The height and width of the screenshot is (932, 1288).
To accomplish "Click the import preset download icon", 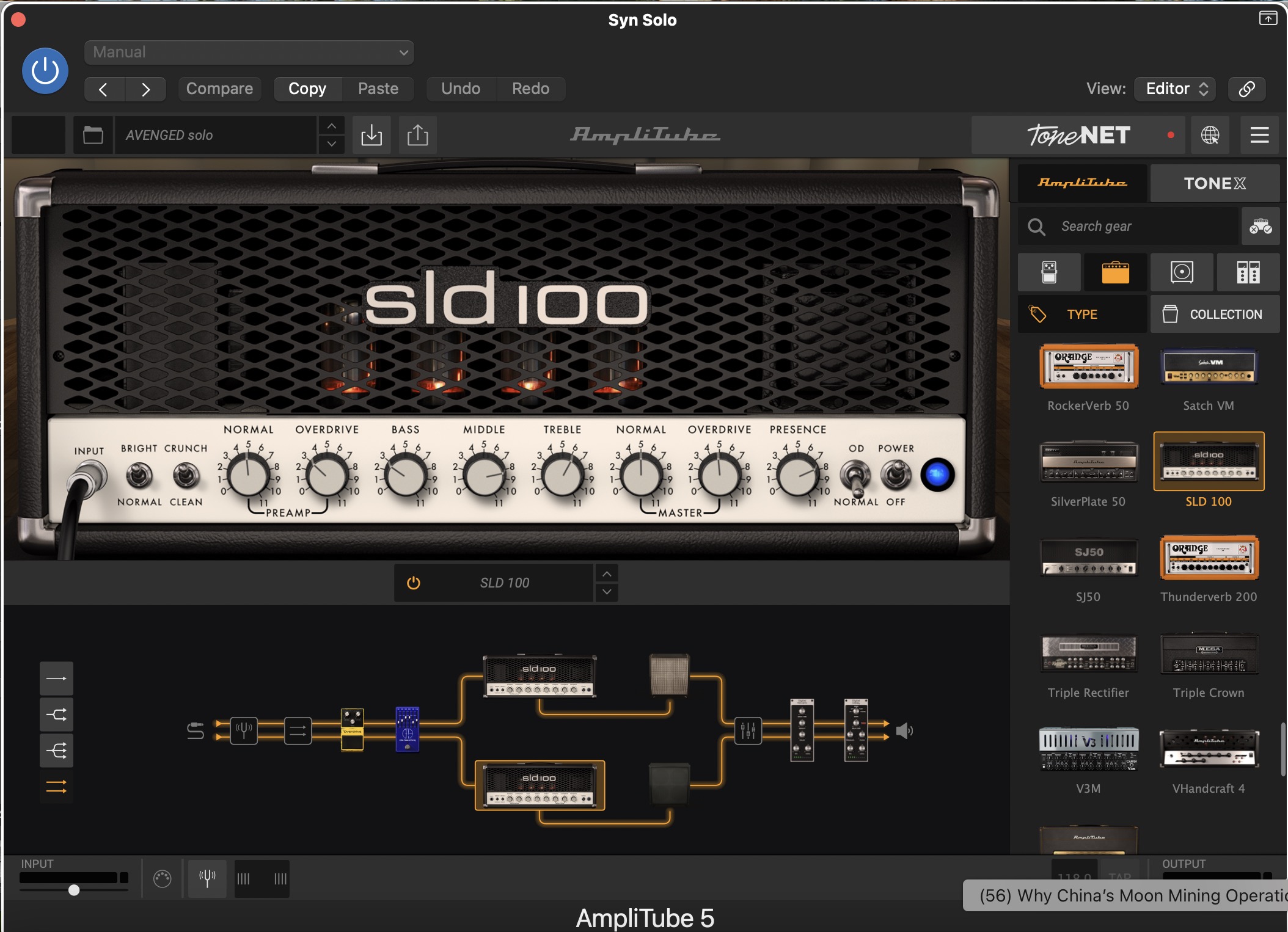I will click(x=371, y=135).
